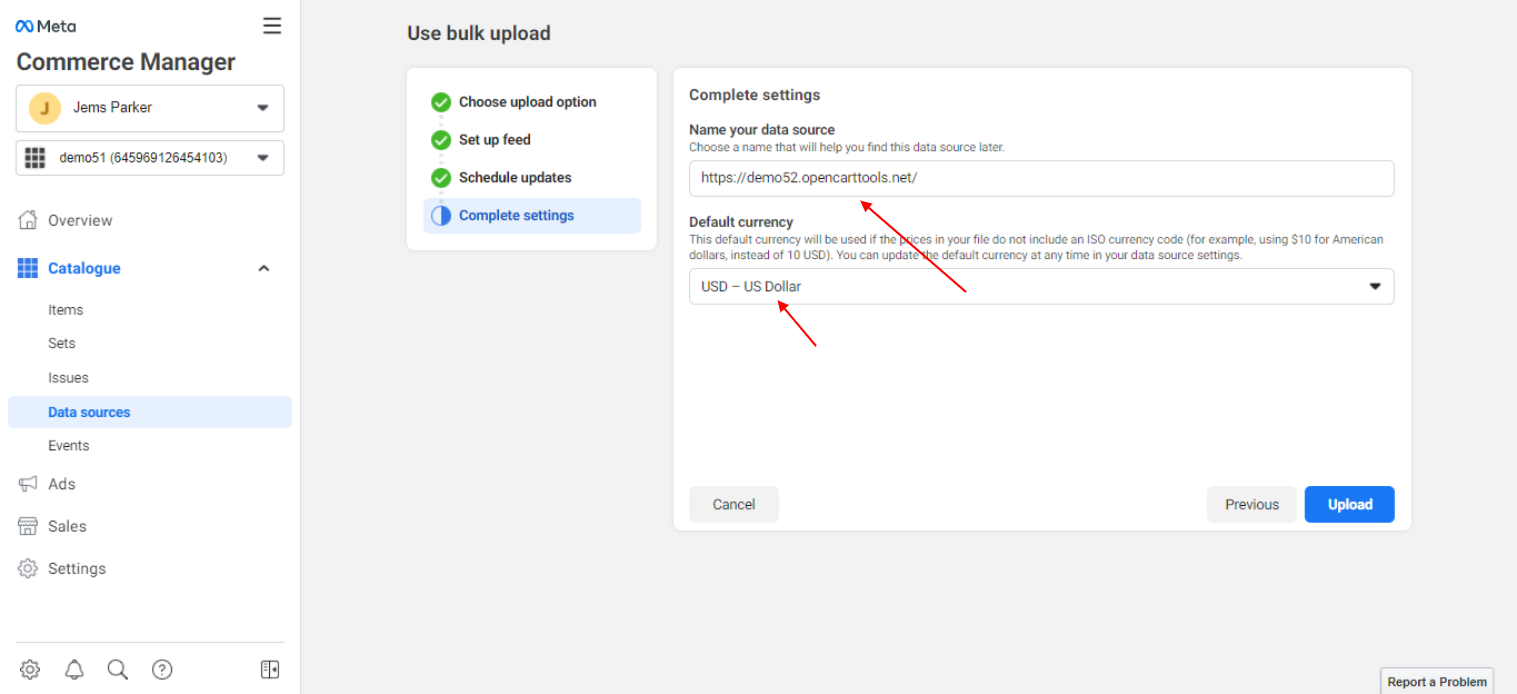Click the Sales storefront icon
Screen dimensions: 1517x694
(x=28, y=526)
